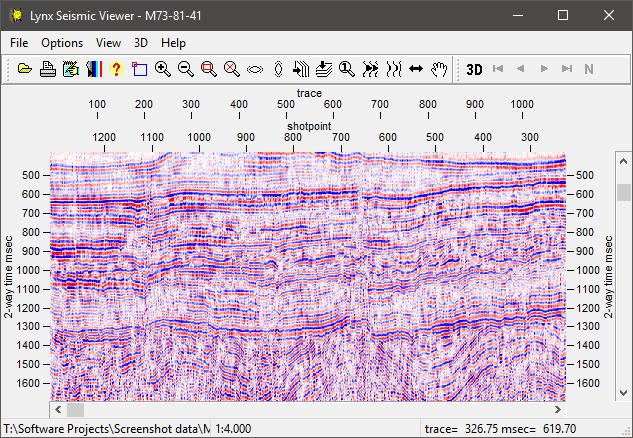Click the trace axis label 500
633x438 pixels.
(286, 104)
